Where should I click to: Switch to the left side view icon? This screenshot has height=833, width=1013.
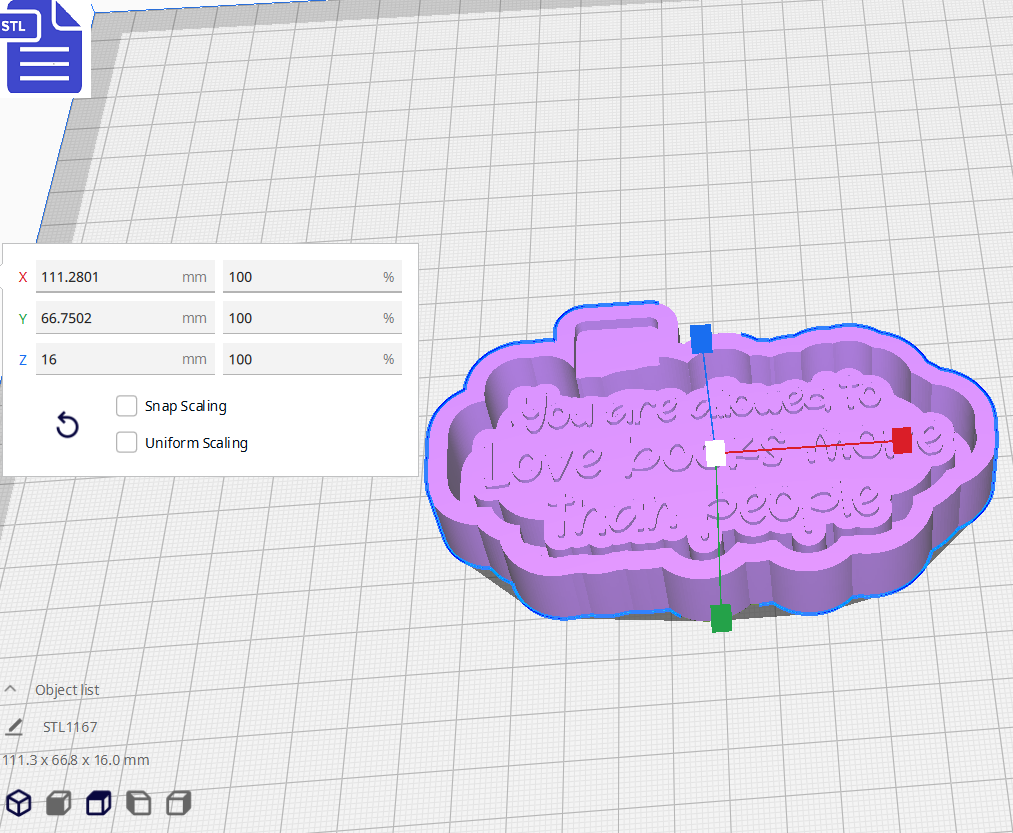pyautogui.click(x=138, y=803)
